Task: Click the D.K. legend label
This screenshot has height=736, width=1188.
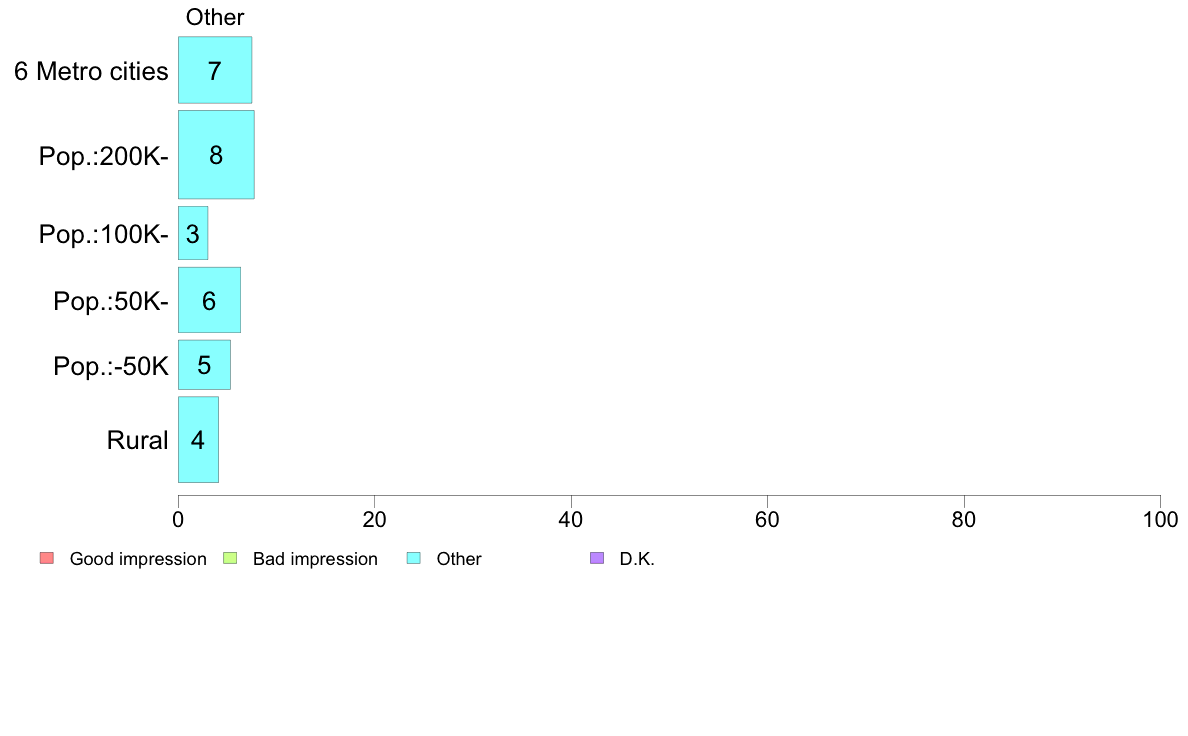Action: (x=637, y=559)
